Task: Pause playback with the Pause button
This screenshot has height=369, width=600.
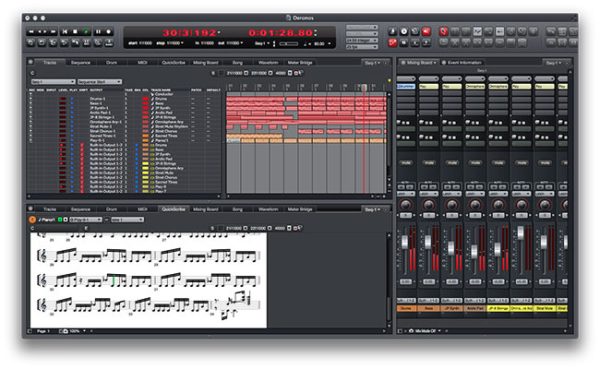Action: [x=98, y=32]
